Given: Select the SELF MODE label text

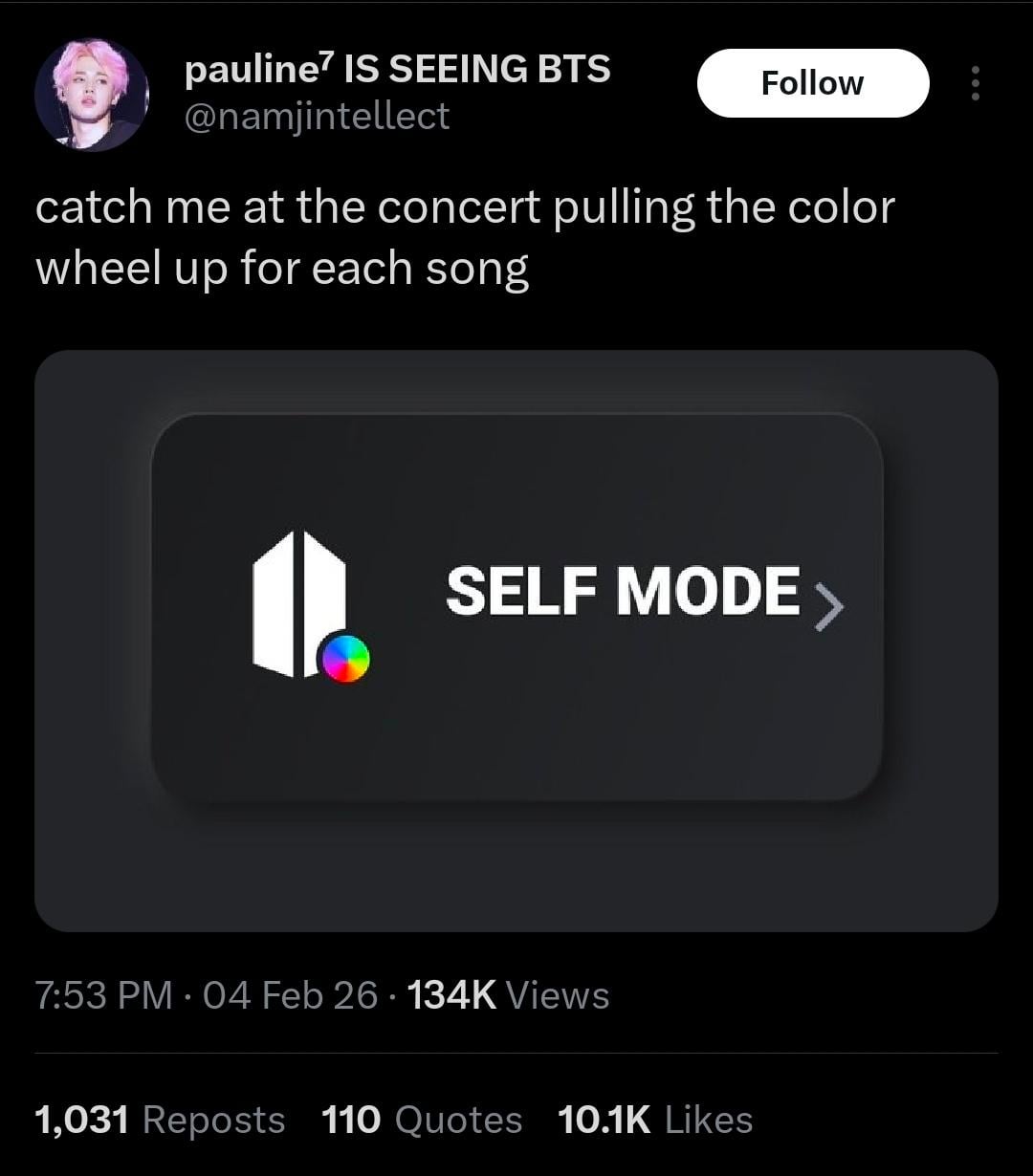Looking at the screenshot, I should click(623, 591).
